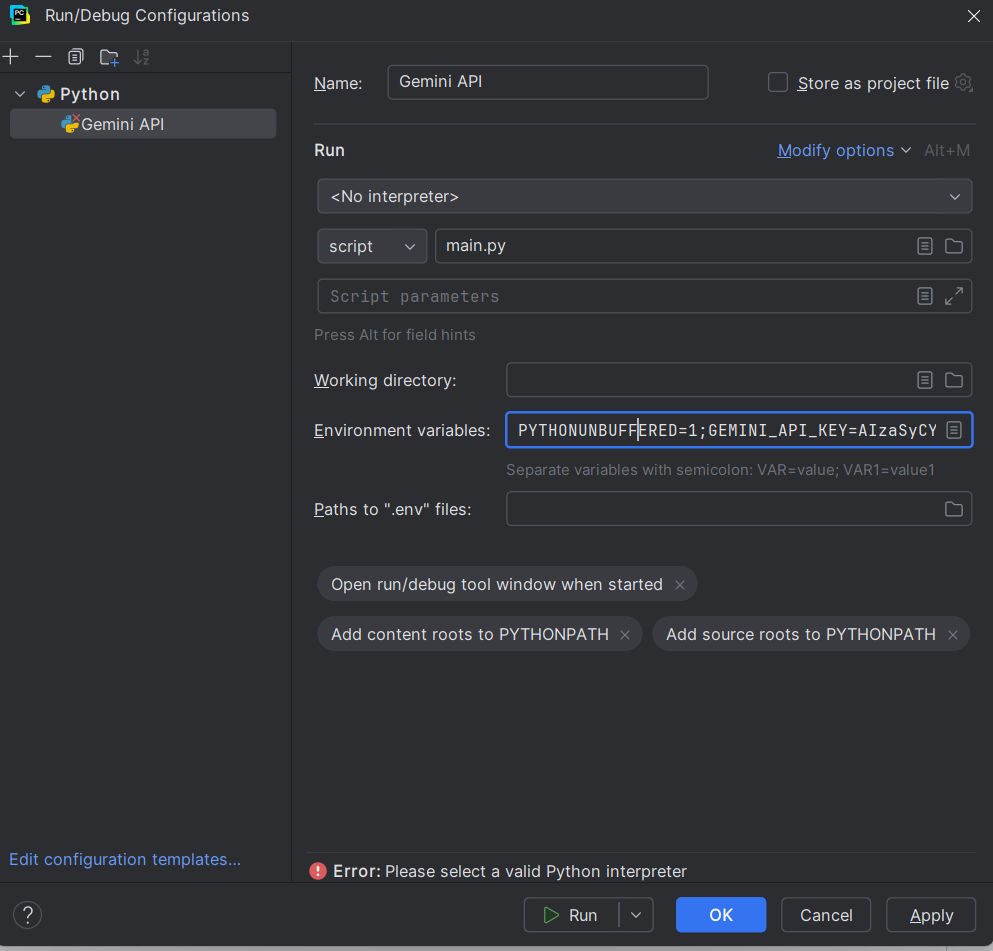Select the Gemini API configuration item
Image resolution: width=993 pixels, height=951 pixels.
142,124
